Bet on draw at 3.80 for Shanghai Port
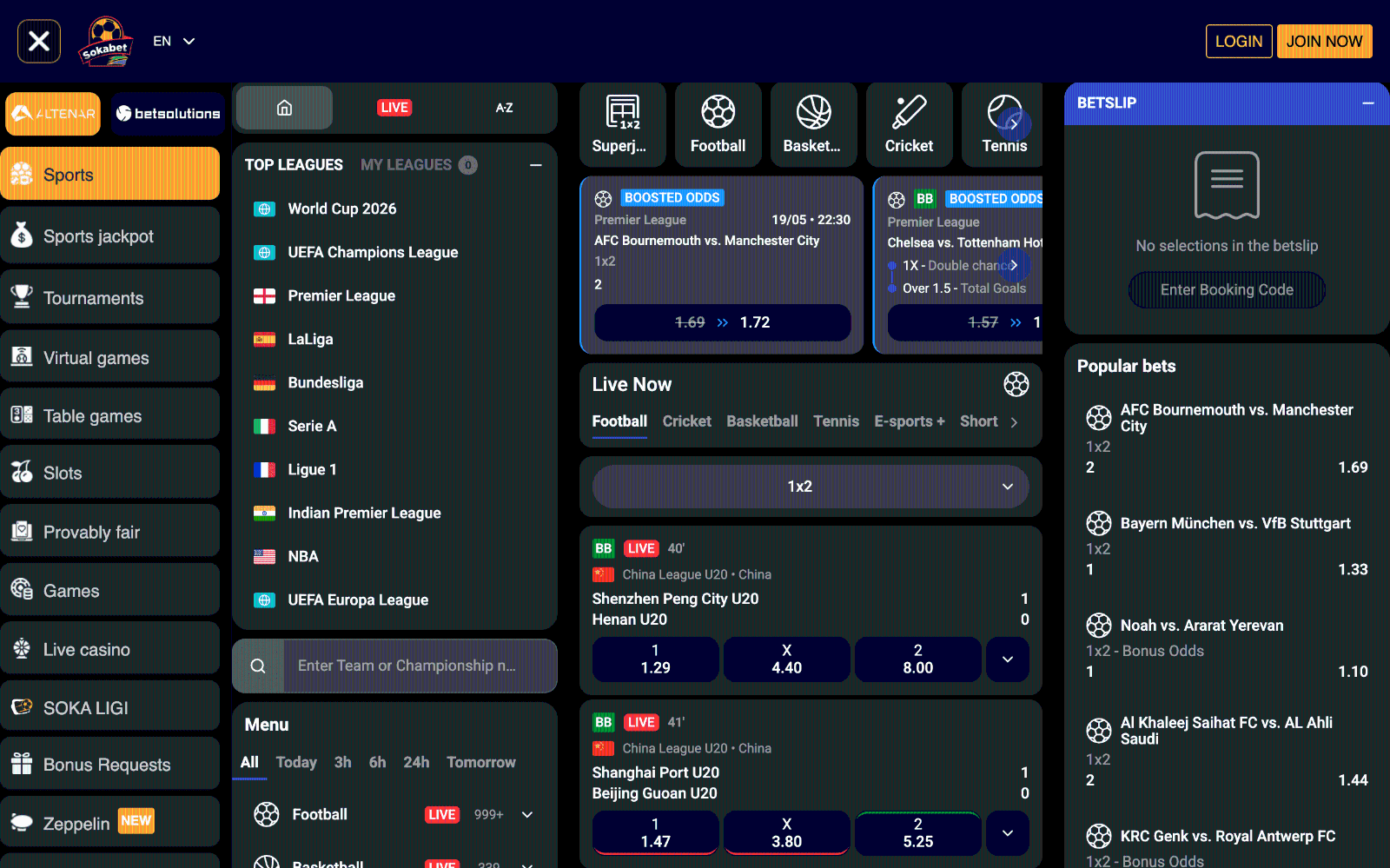 pyautogui.click(x=787, y=833)
